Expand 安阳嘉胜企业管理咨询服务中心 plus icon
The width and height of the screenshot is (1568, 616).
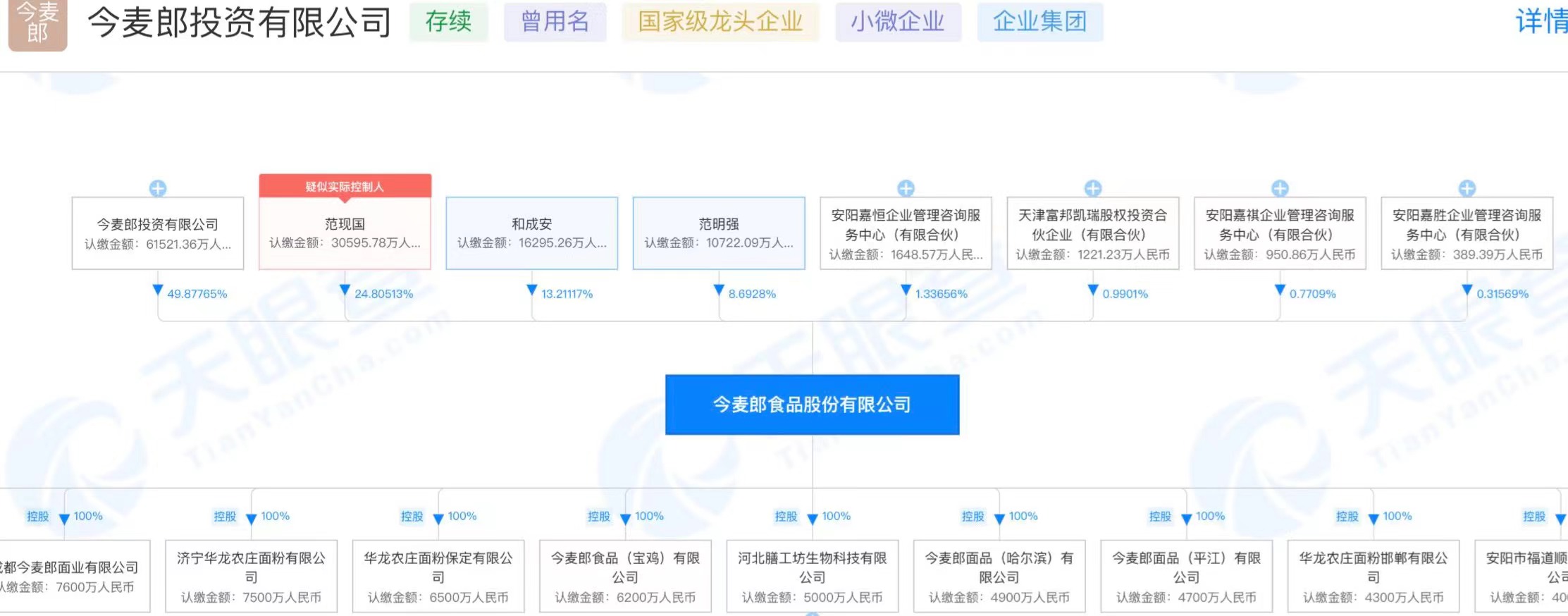[1467, 188]
